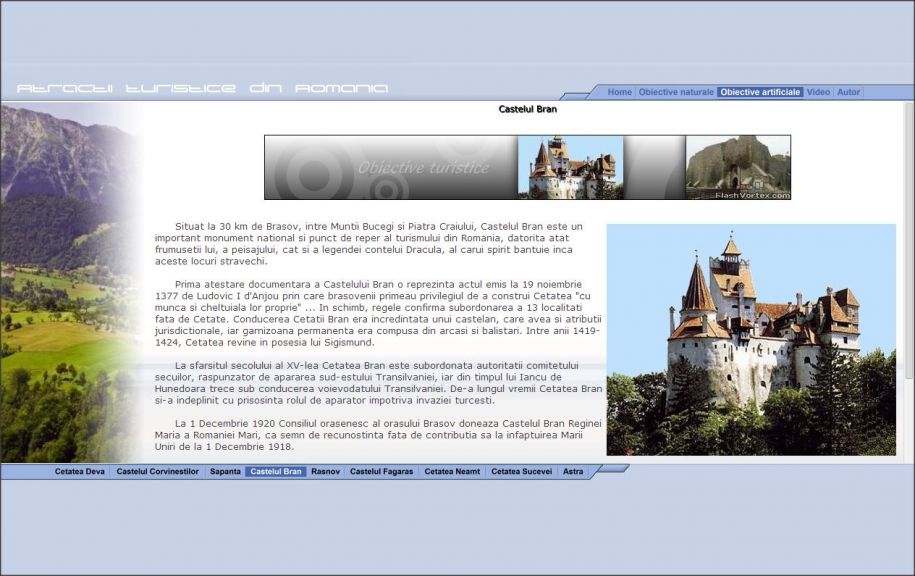The width and height of the screenshot is (915, 576).
Task: Open Cetatea Deva page
Action: [79, 471]
